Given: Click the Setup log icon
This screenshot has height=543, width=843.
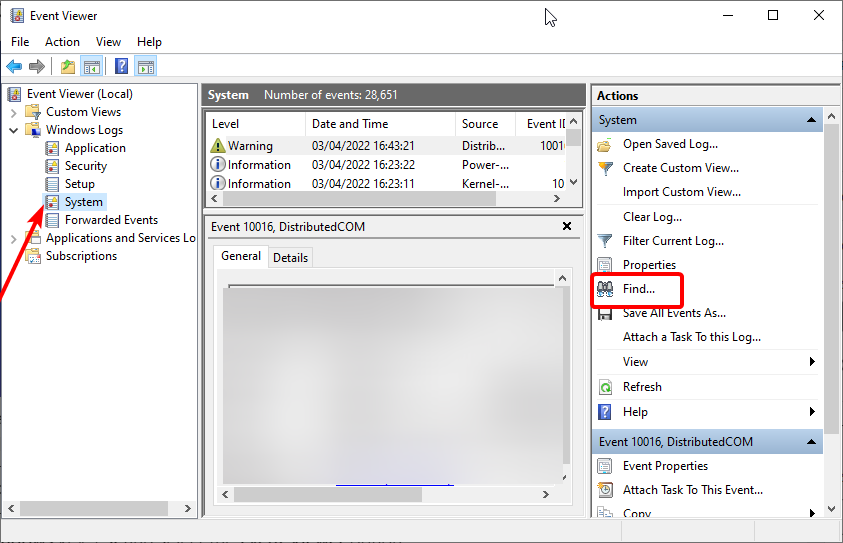Looking at the screenshot, I should 52,184.
